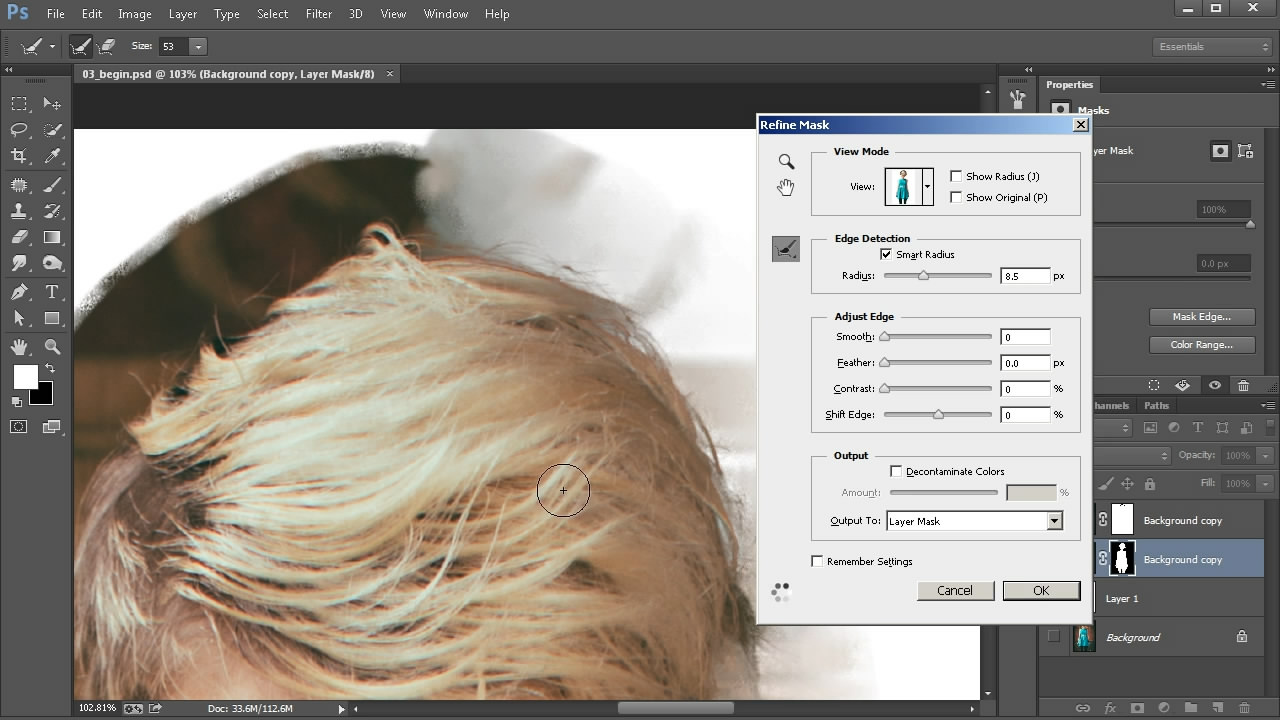
Task: Select the Crop tool in the toolbox
Action: click(x=19, y=156)
